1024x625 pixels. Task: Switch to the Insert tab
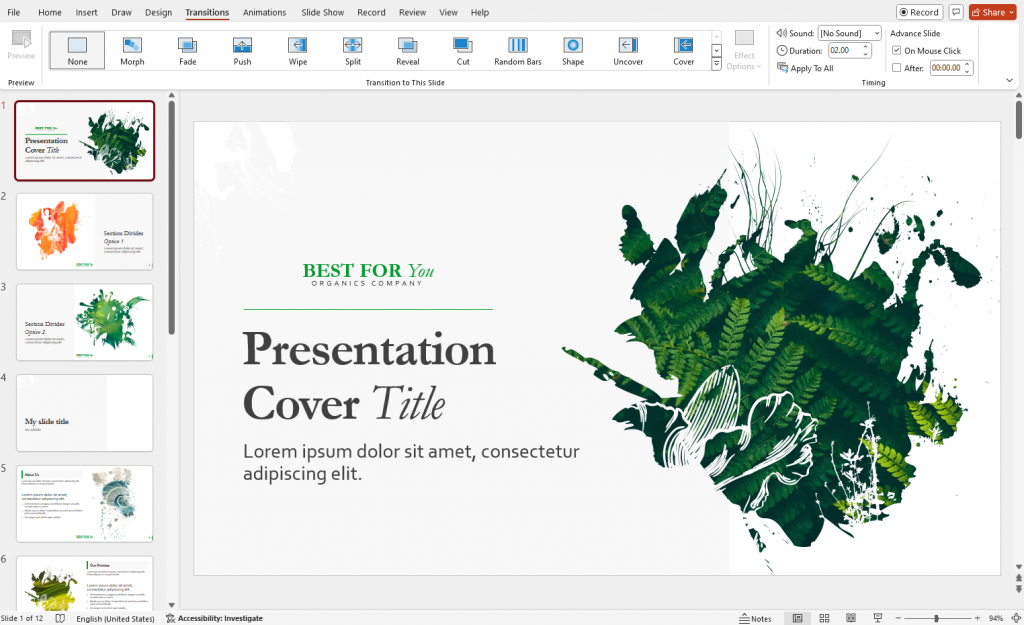click(x=86, y=12)
